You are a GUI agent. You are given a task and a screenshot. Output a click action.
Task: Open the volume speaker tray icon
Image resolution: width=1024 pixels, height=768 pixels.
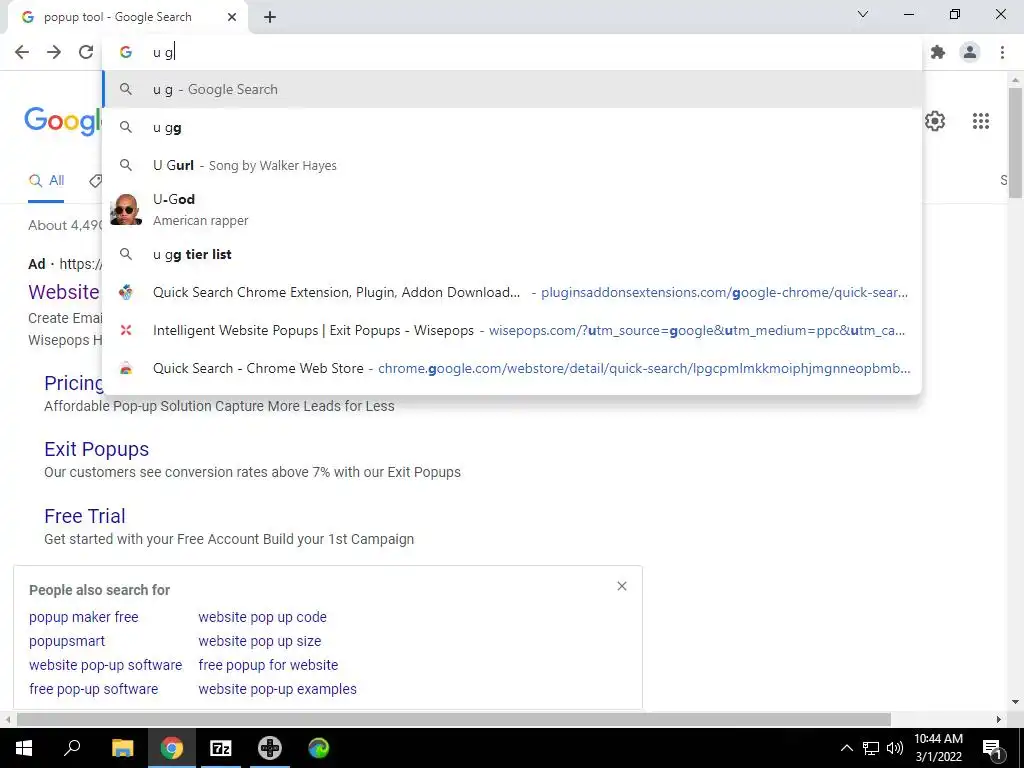(895, 748)
